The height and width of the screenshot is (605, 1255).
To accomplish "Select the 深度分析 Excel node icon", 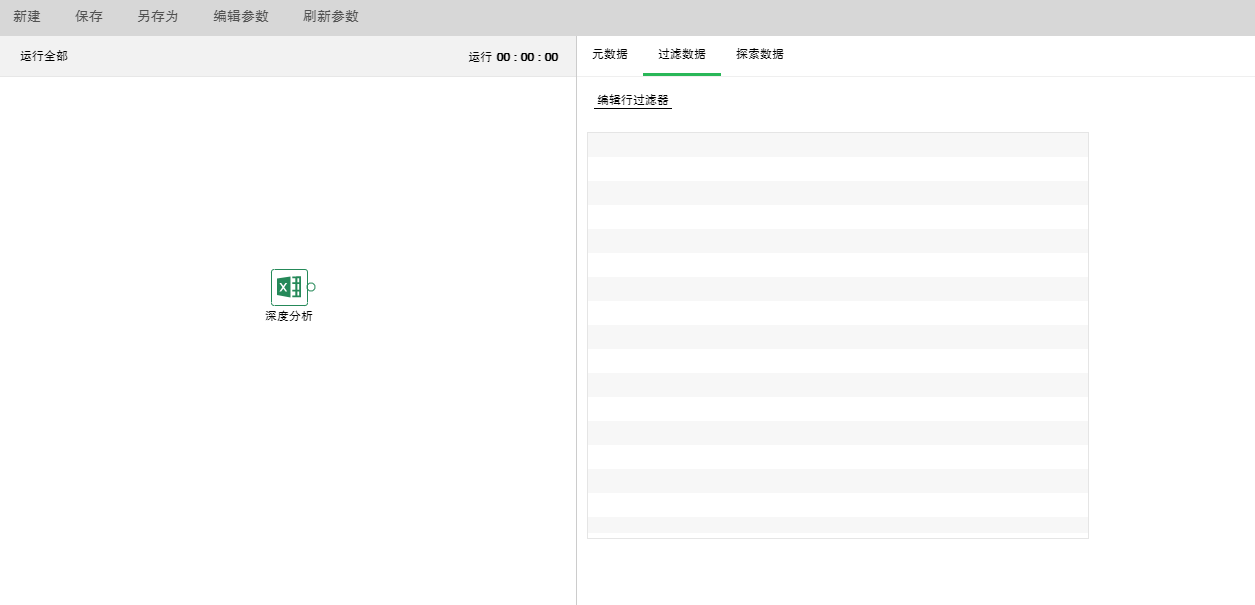I will click(288, 287).
